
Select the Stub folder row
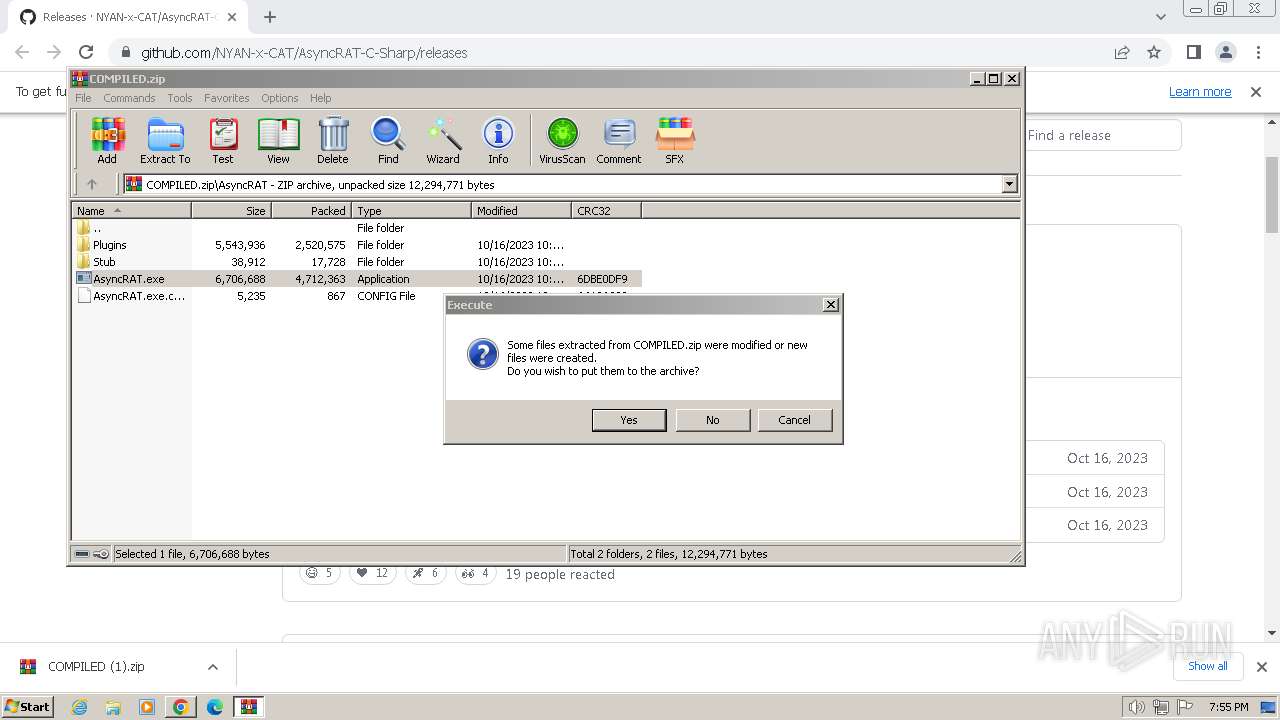point(357,262)
